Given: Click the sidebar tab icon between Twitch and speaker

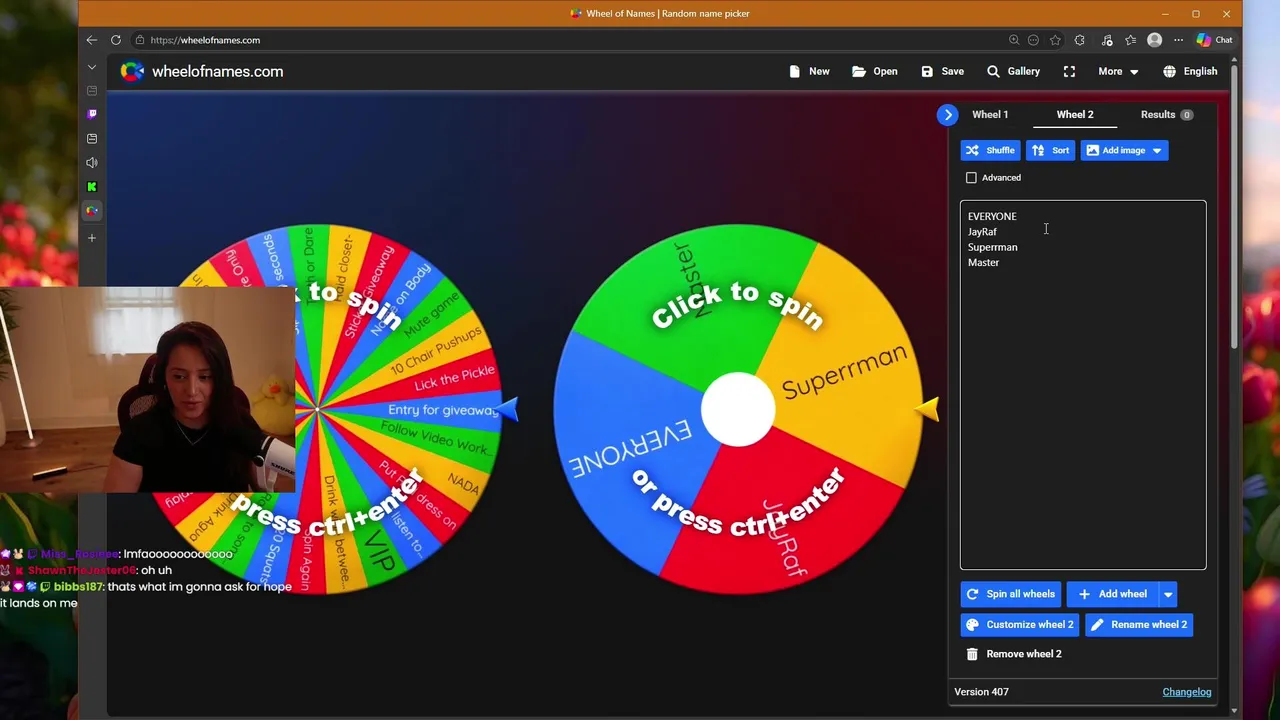Looking at the screenshot, I should [x=92, y=138].
